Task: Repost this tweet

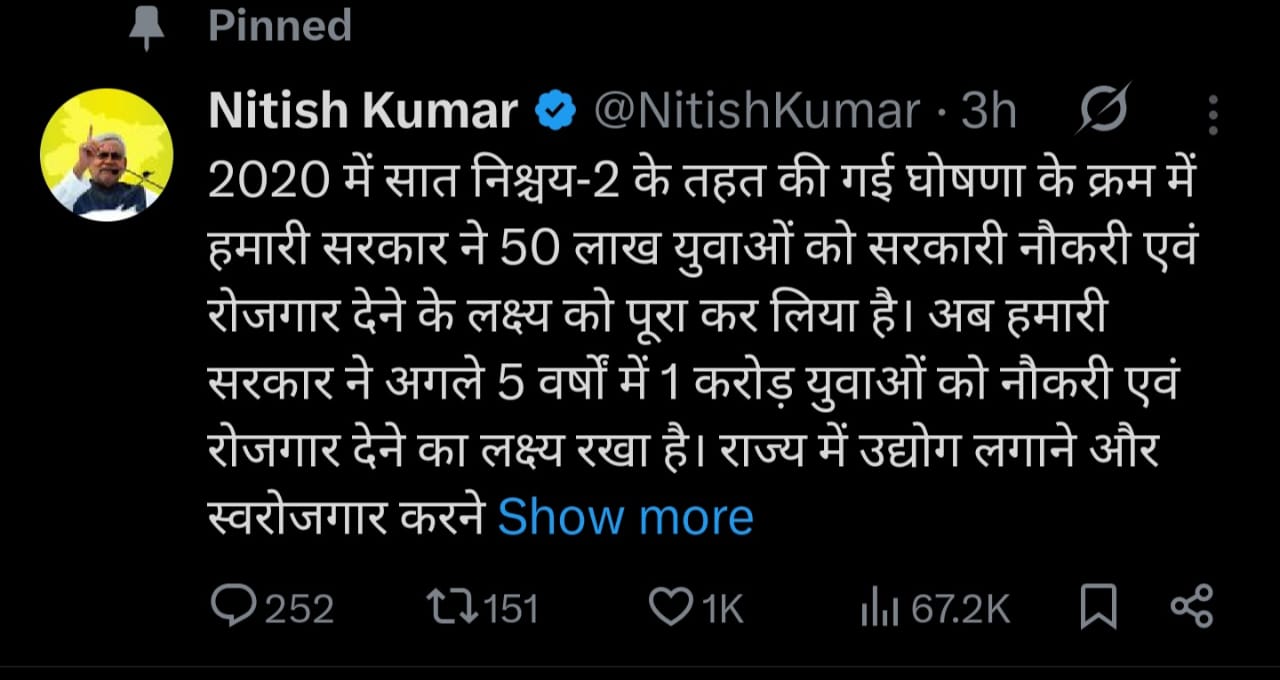Action: [x=452, y=604]
